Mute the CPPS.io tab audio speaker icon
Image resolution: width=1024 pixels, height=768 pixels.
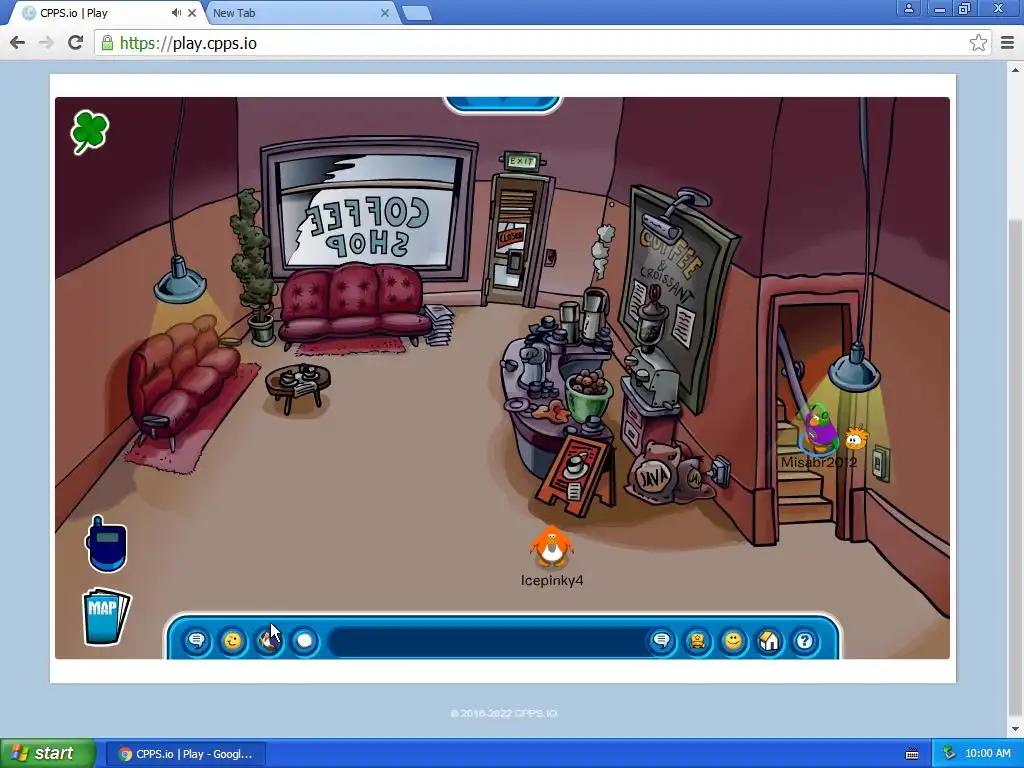tap(176, 12)
